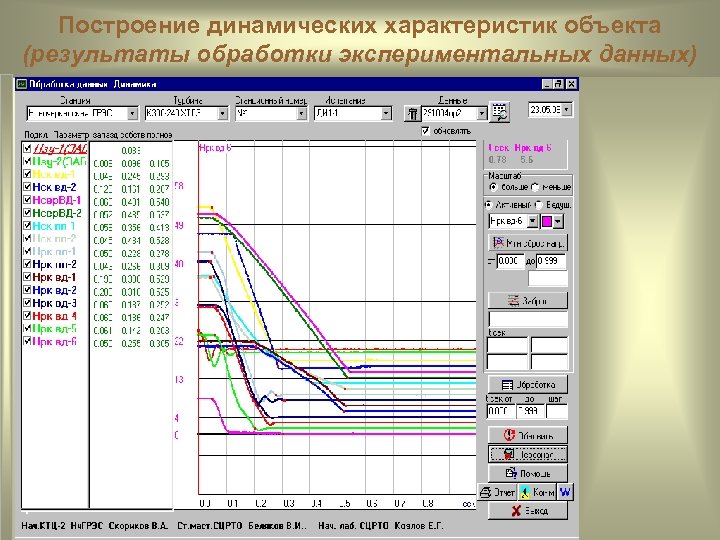Click the полное column header

pos(159,135)
